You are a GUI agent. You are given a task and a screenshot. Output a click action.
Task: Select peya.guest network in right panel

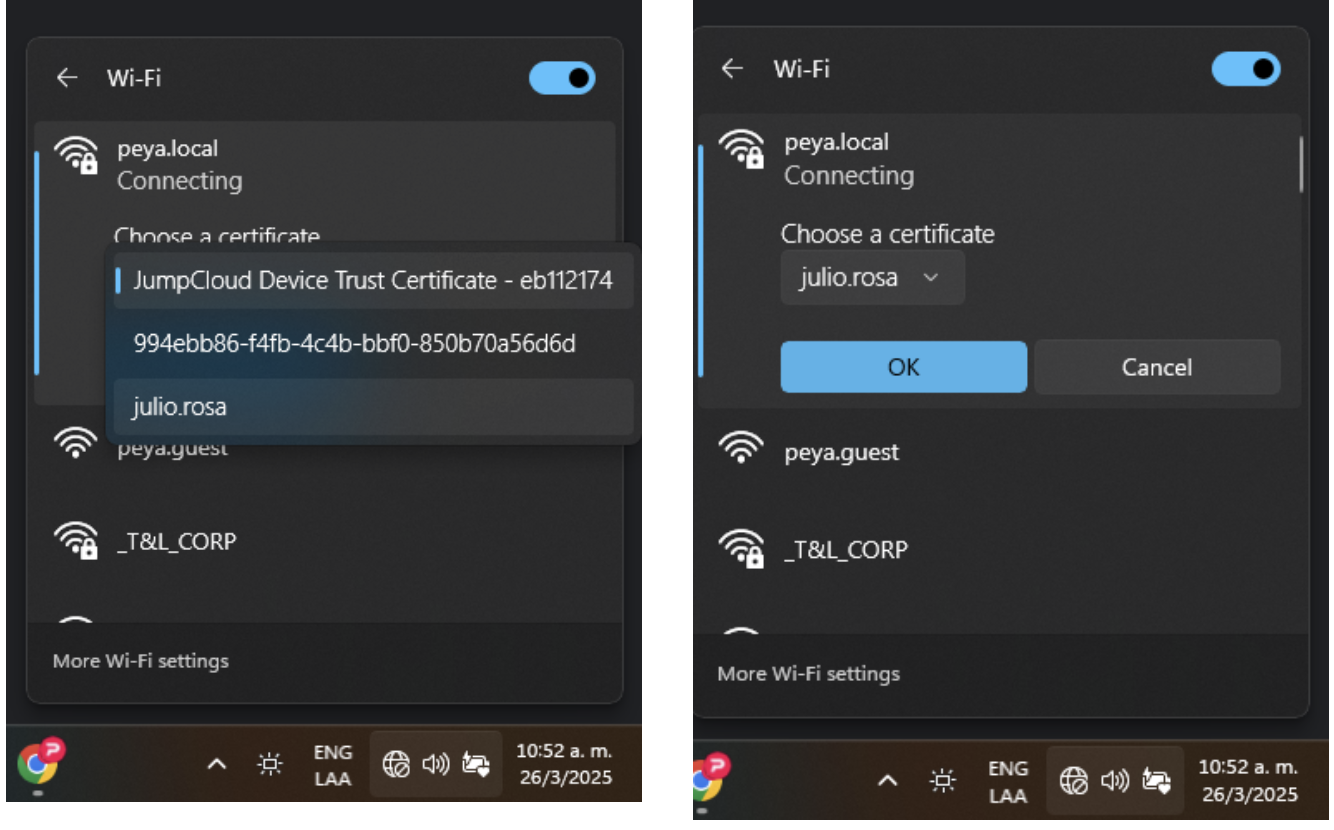coord(998,452)
